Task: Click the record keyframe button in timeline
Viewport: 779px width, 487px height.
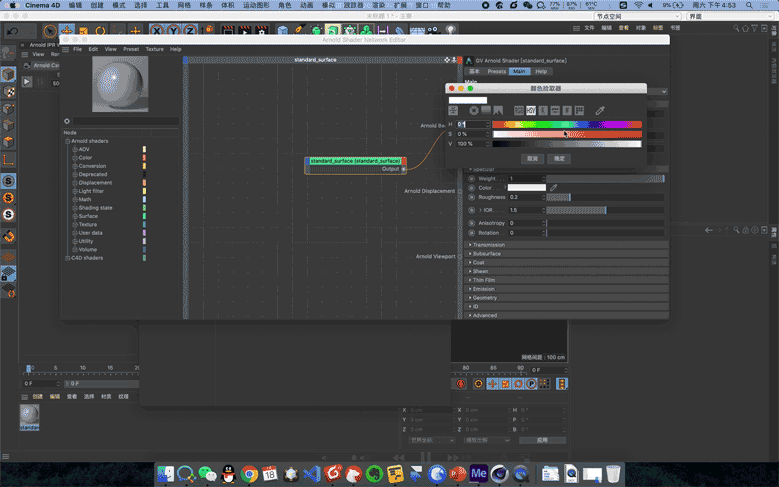Action: coord(461,384)
